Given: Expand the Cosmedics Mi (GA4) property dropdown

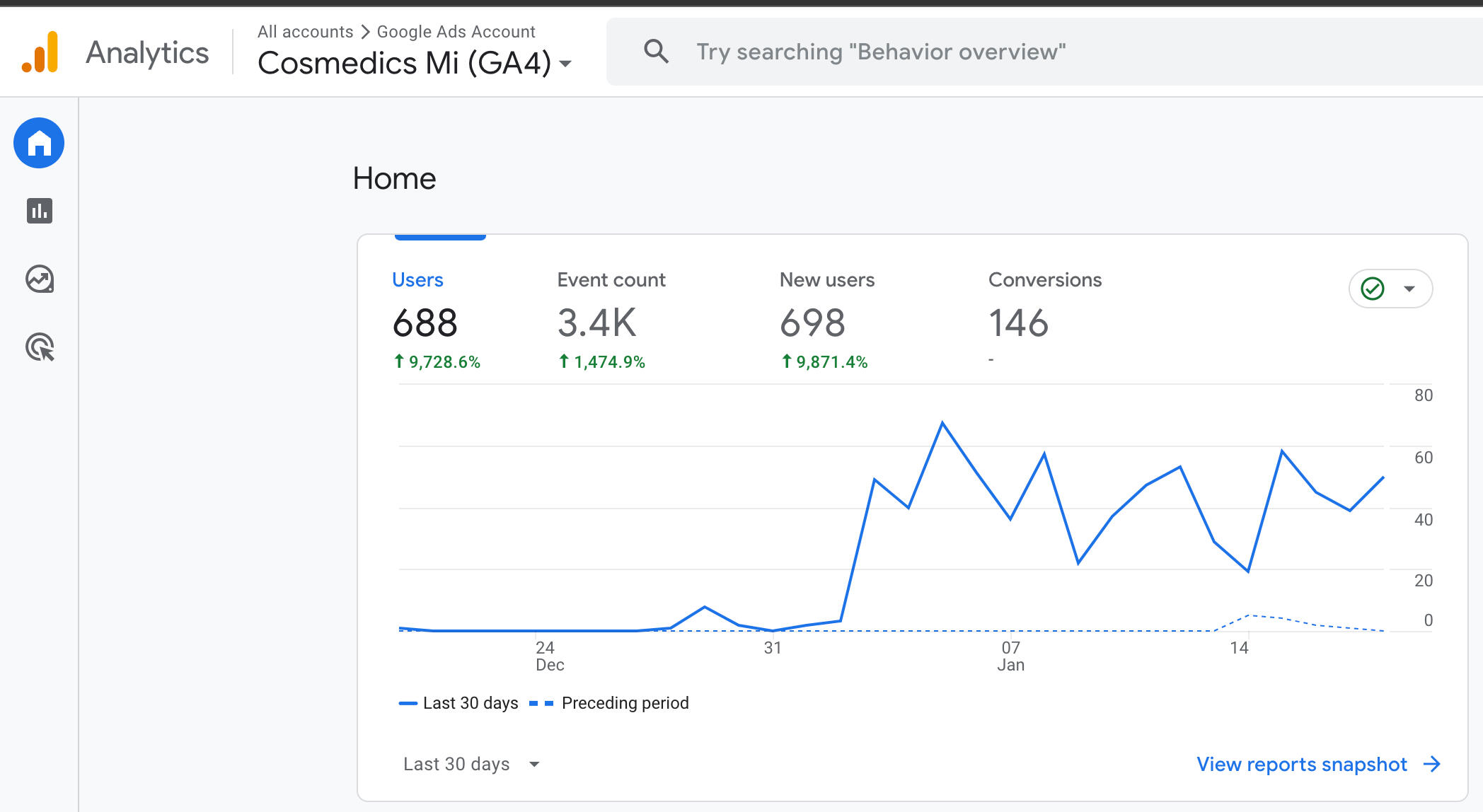Looking at the screenshot, I should (565, 64).
